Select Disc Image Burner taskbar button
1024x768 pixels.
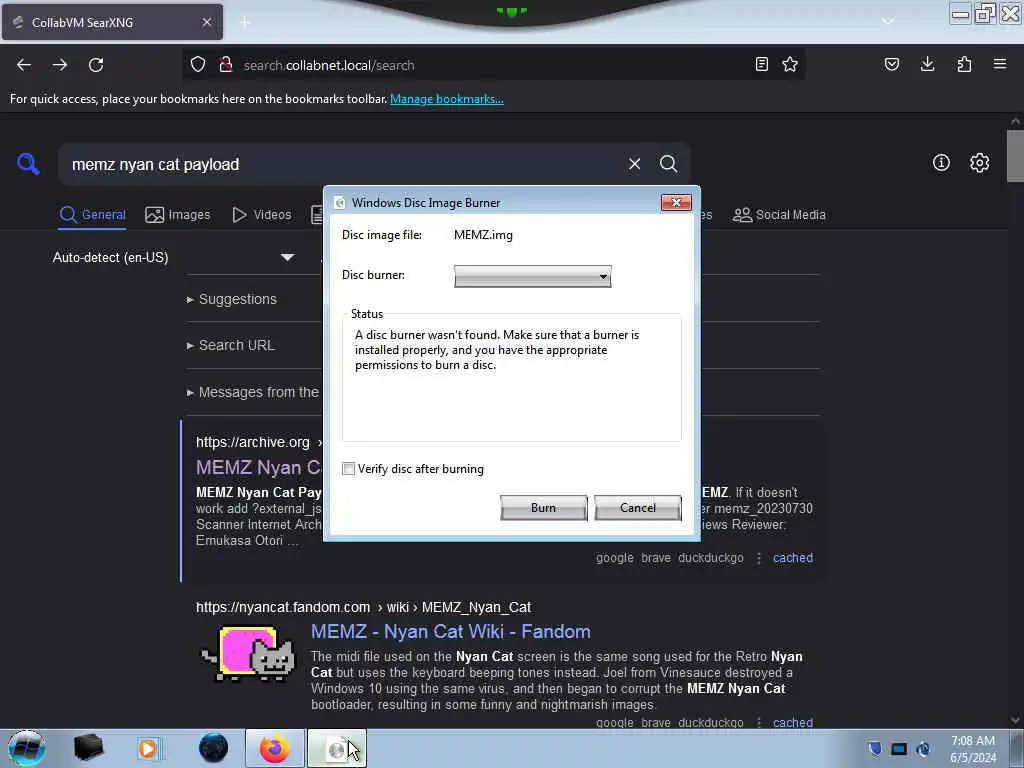tap(336, 748)
